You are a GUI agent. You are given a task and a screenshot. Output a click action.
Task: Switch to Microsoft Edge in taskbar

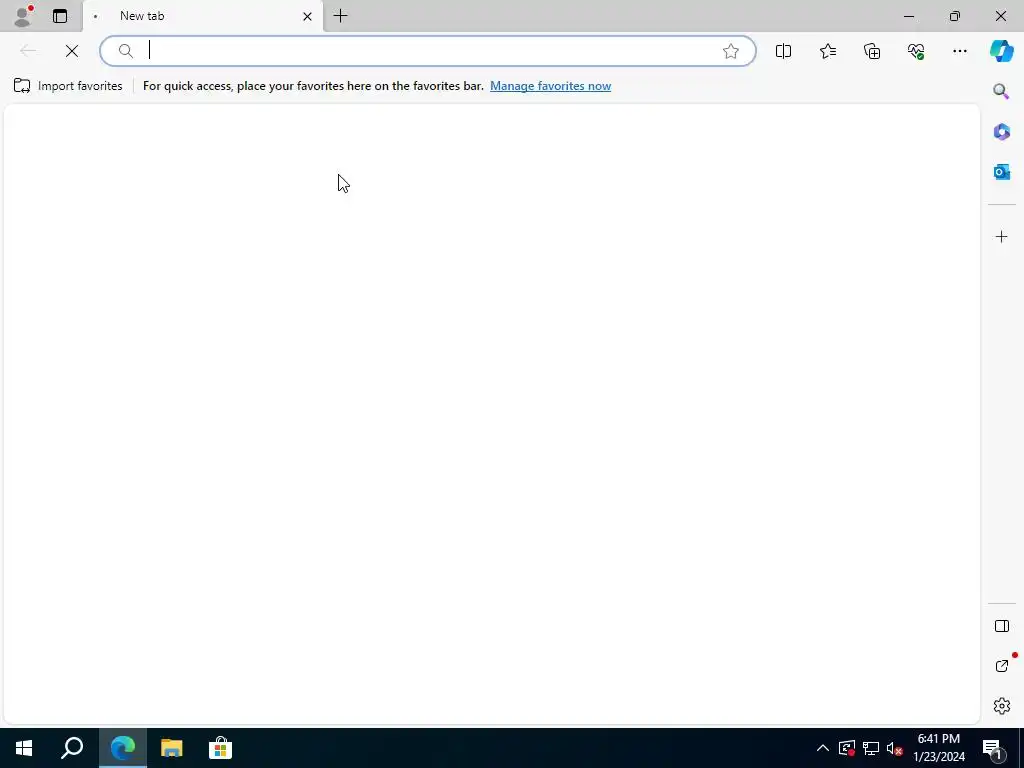coord(122,748)
